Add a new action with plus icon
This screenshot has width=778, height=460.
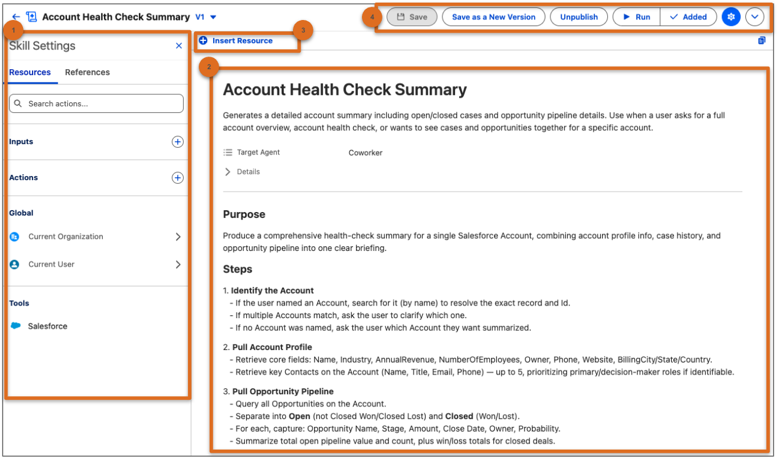click(x=178, y=178)
